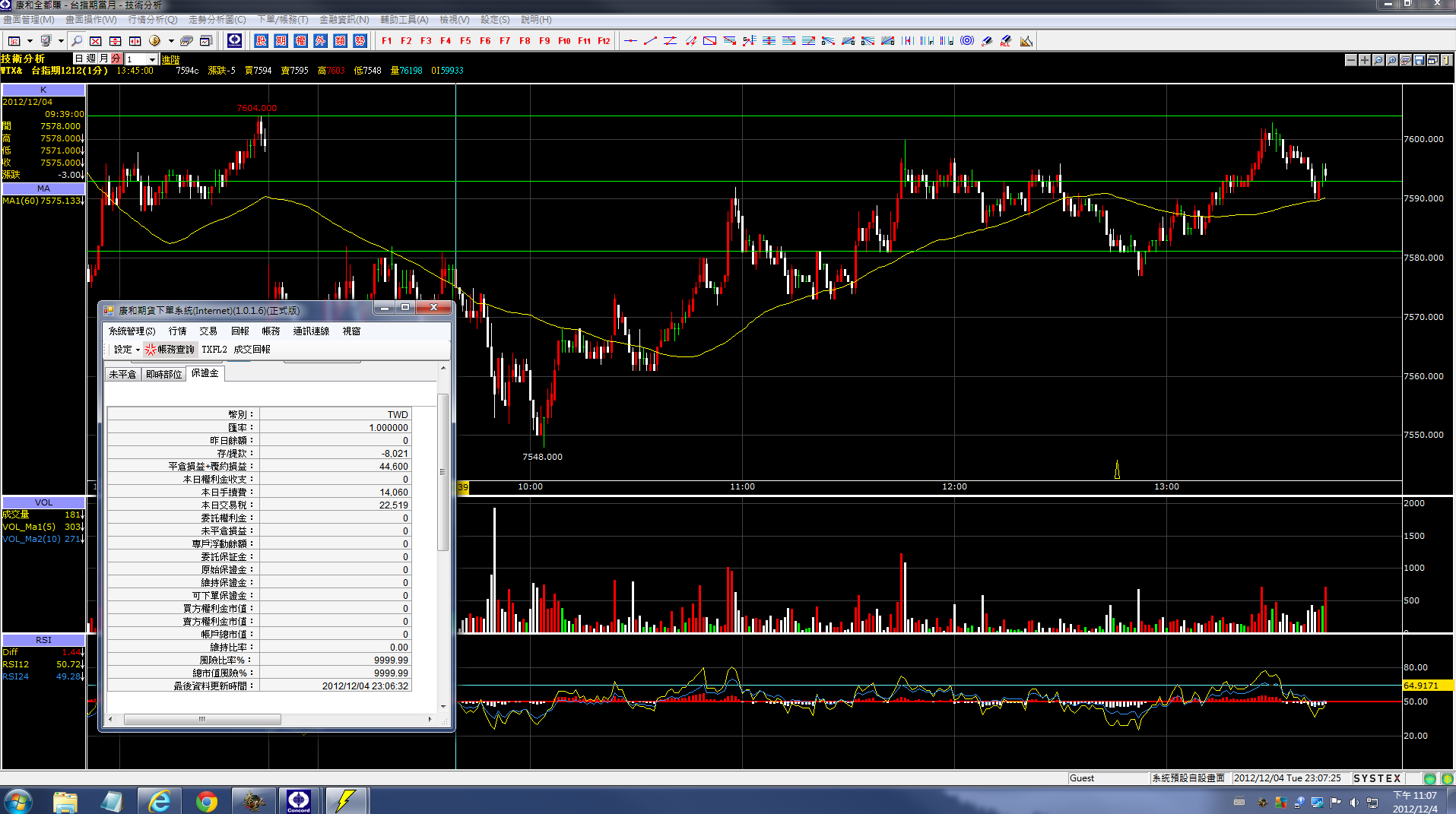Select the trend line drawing tool

coord(650,41)
